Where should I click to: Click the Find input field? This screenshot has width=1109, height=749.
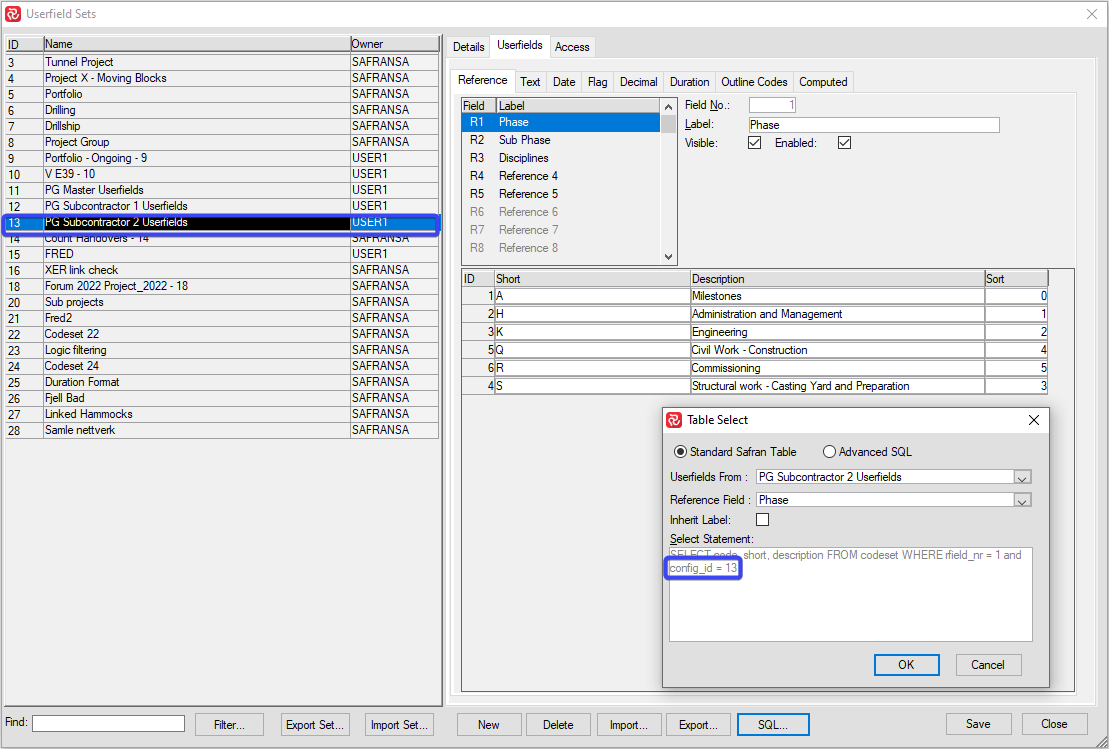108,723
